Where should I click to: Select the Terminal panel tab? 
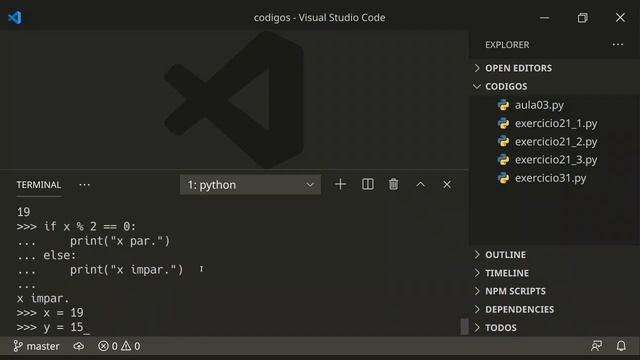tap(39, 185)
